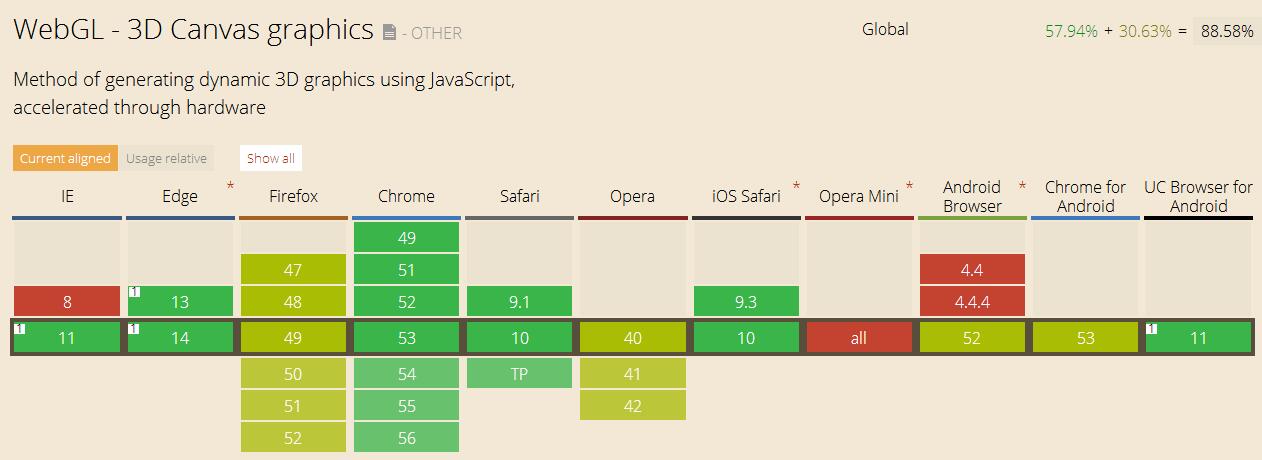
Task: Click the asterisk beside iOS Safari header
Action: point(796,186)
